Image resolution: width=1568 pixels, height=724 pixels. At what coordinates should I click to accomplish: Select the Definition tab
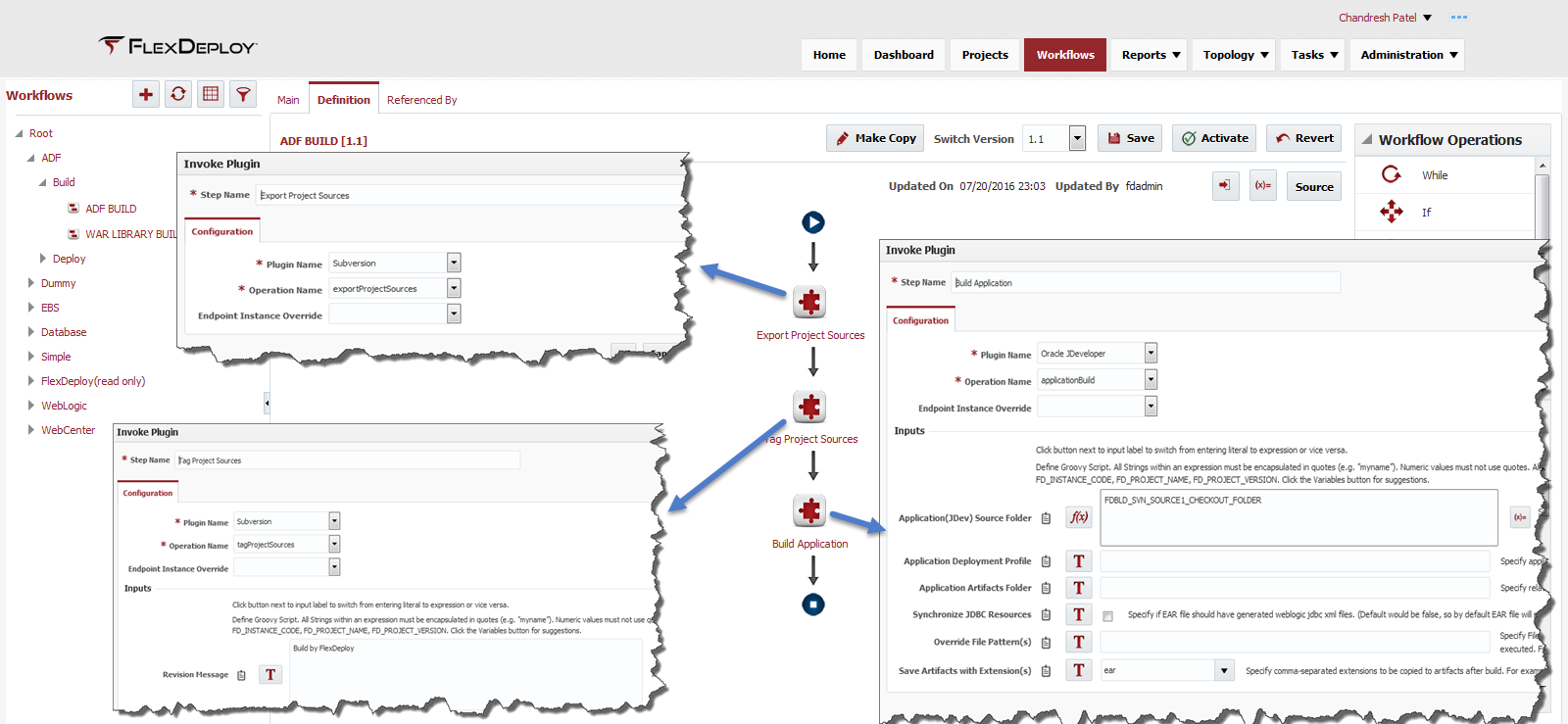[344, 99]
